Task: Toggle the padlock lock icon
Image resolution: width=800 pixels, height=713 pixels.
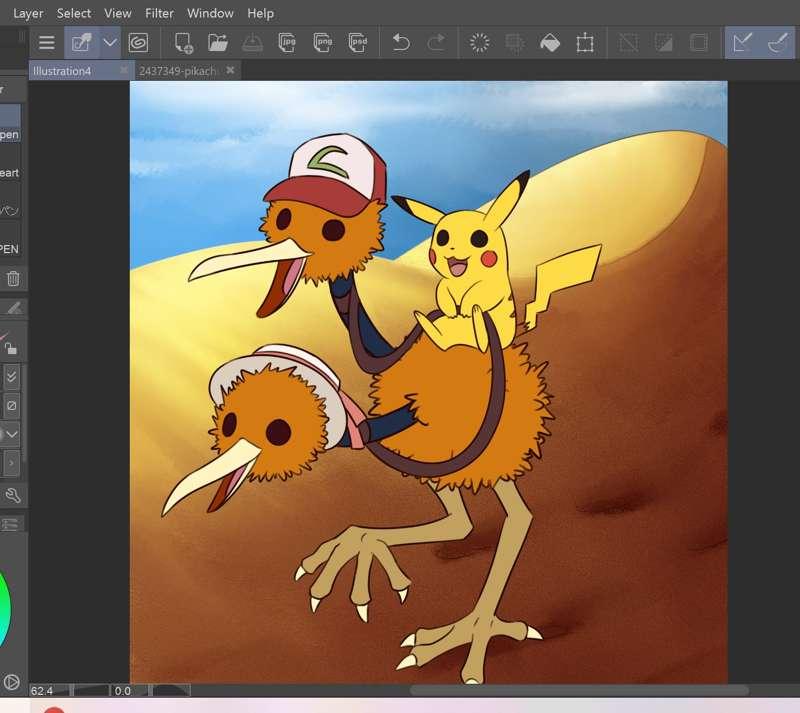Action: tap(11, 348)
